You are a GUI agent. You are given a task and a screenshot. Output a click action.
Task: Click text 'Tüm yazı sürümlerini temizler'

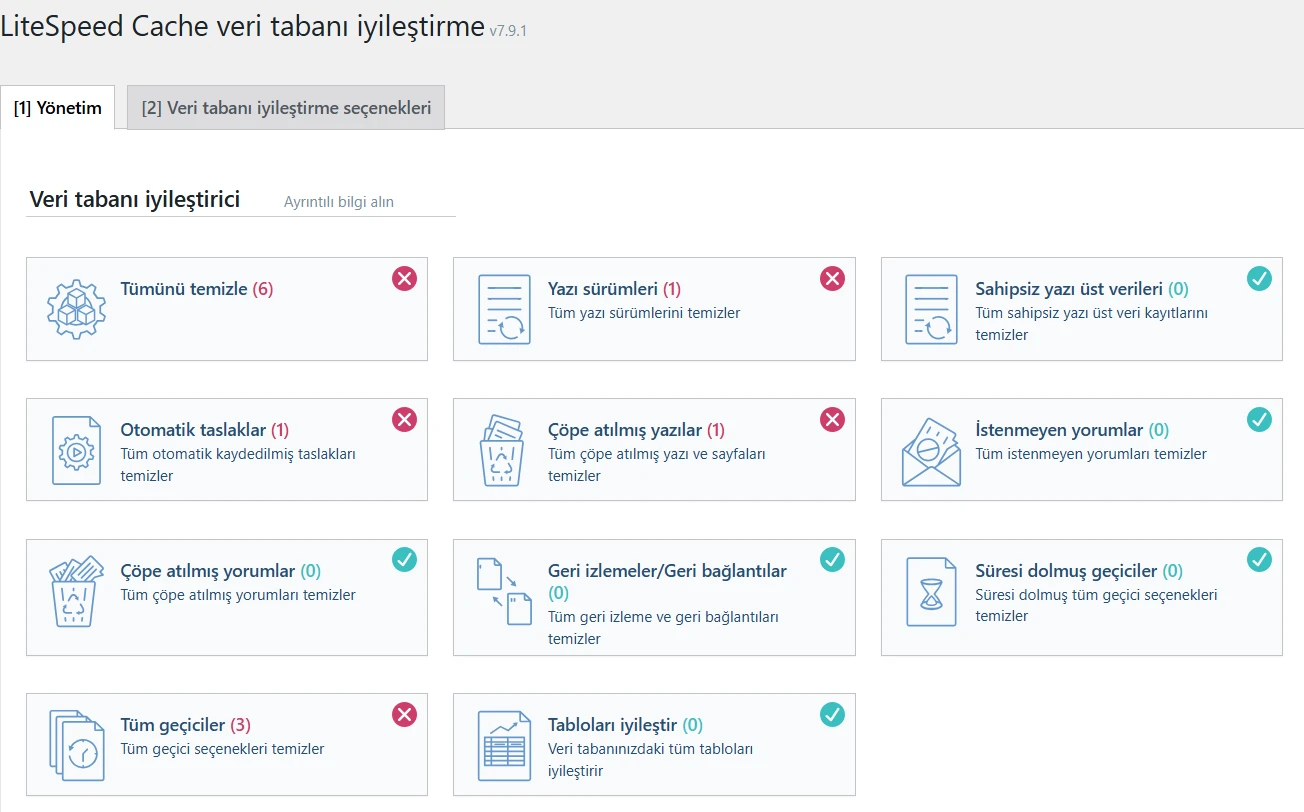644,313
